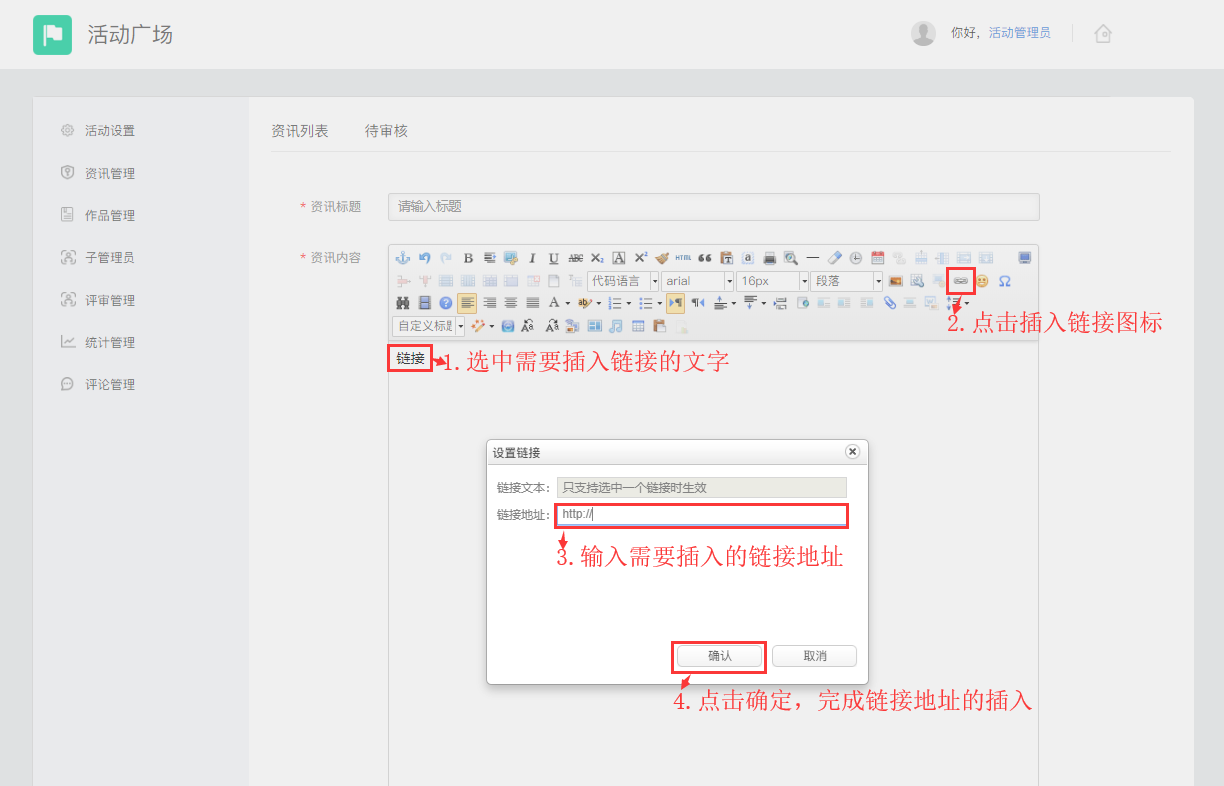Expand the arial font family dropdown
Image resolution: width=1224 pixels, height=786 pixels.
tap(697, 281)
